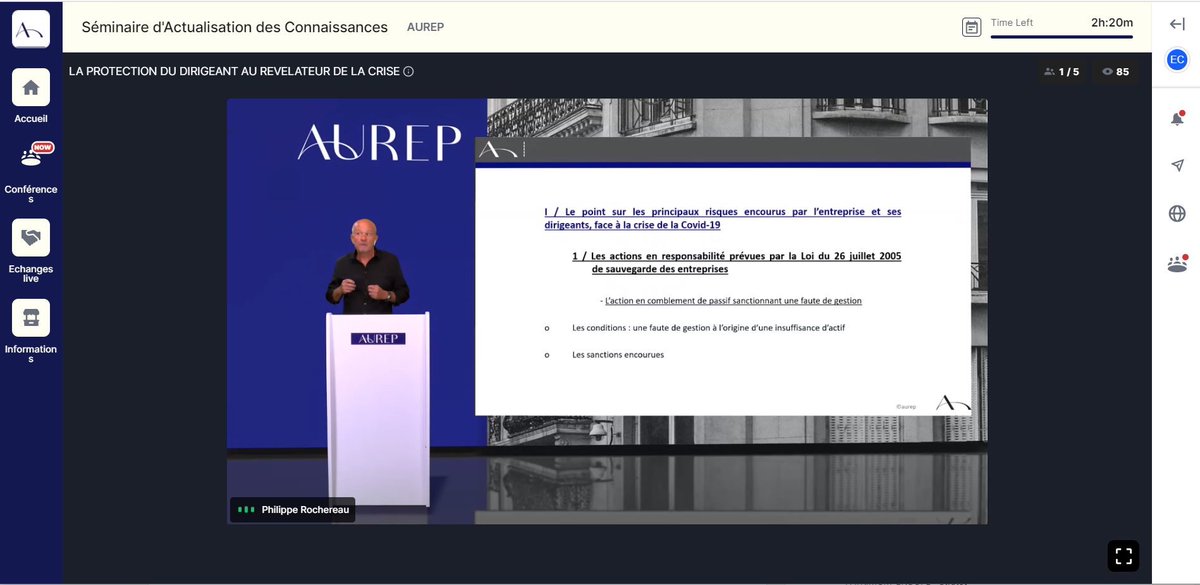Click the Time Left progress bar
Viewport: 1200px width, 585px height.
(x=1060, y=38)
